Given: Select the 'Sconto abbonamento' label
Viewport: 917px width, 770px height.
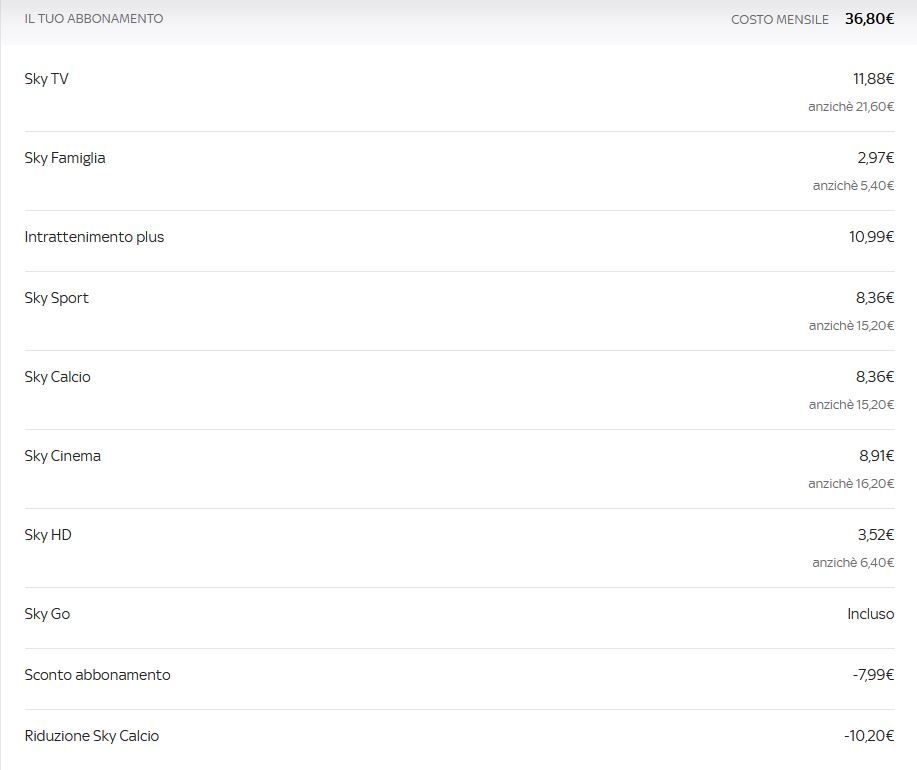Looking at the screenshot, I should (x=97, y=675).
